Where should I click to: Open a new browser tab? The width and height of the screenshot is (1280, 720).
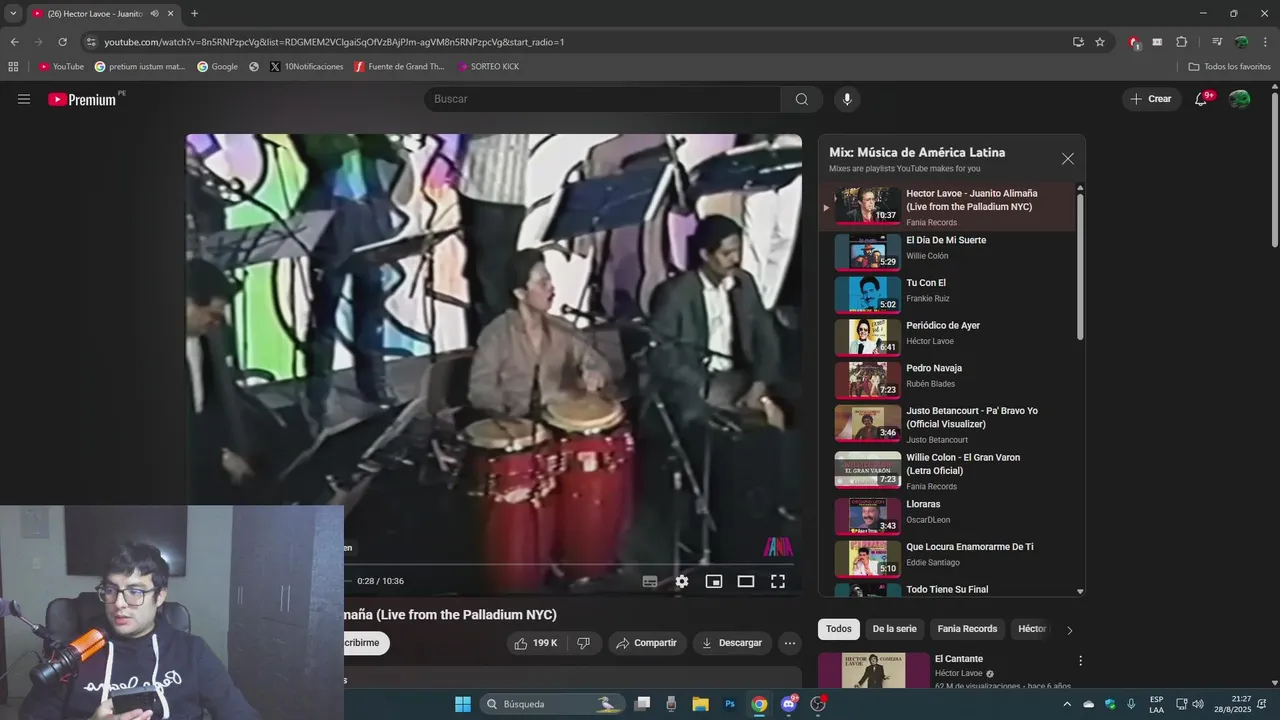[194, 14]
